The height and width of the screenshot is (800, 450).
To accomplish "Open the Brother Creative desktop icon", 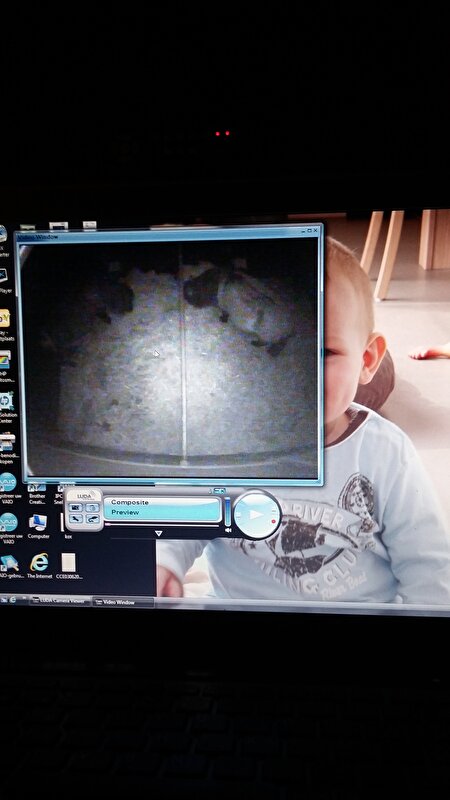I will pyautogui.click(x=37, y=493).
